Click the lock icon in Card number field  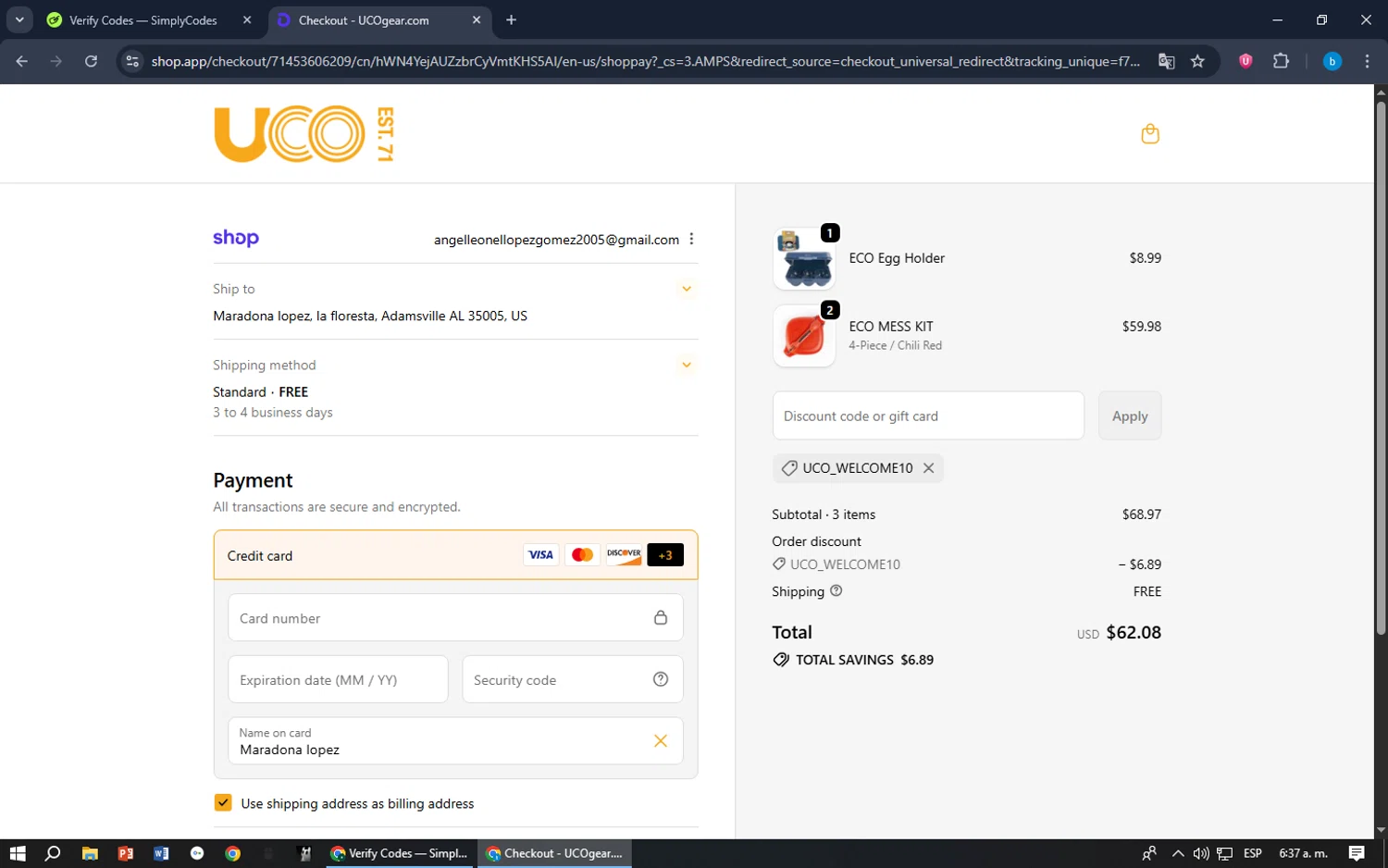[x=661, y=617]
